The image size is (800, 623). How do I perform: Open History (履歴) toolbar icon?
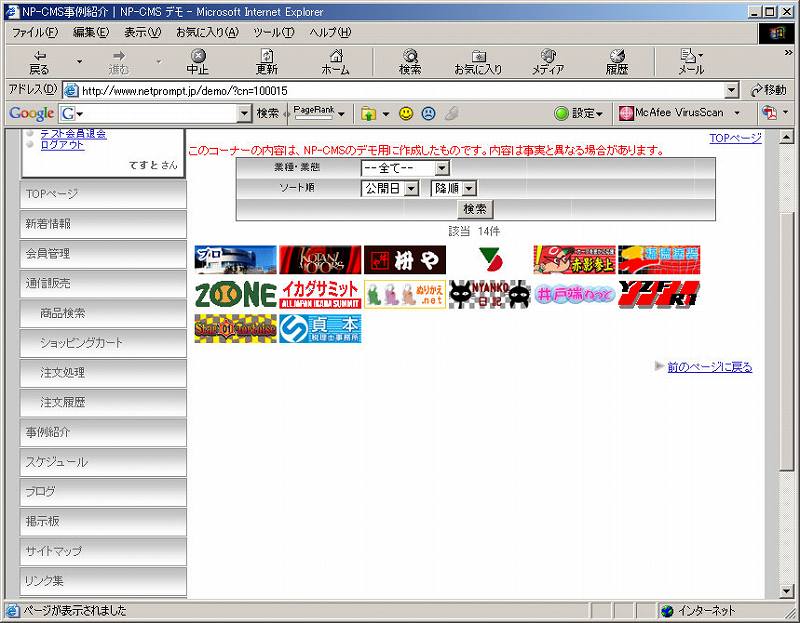coord(617,62)
